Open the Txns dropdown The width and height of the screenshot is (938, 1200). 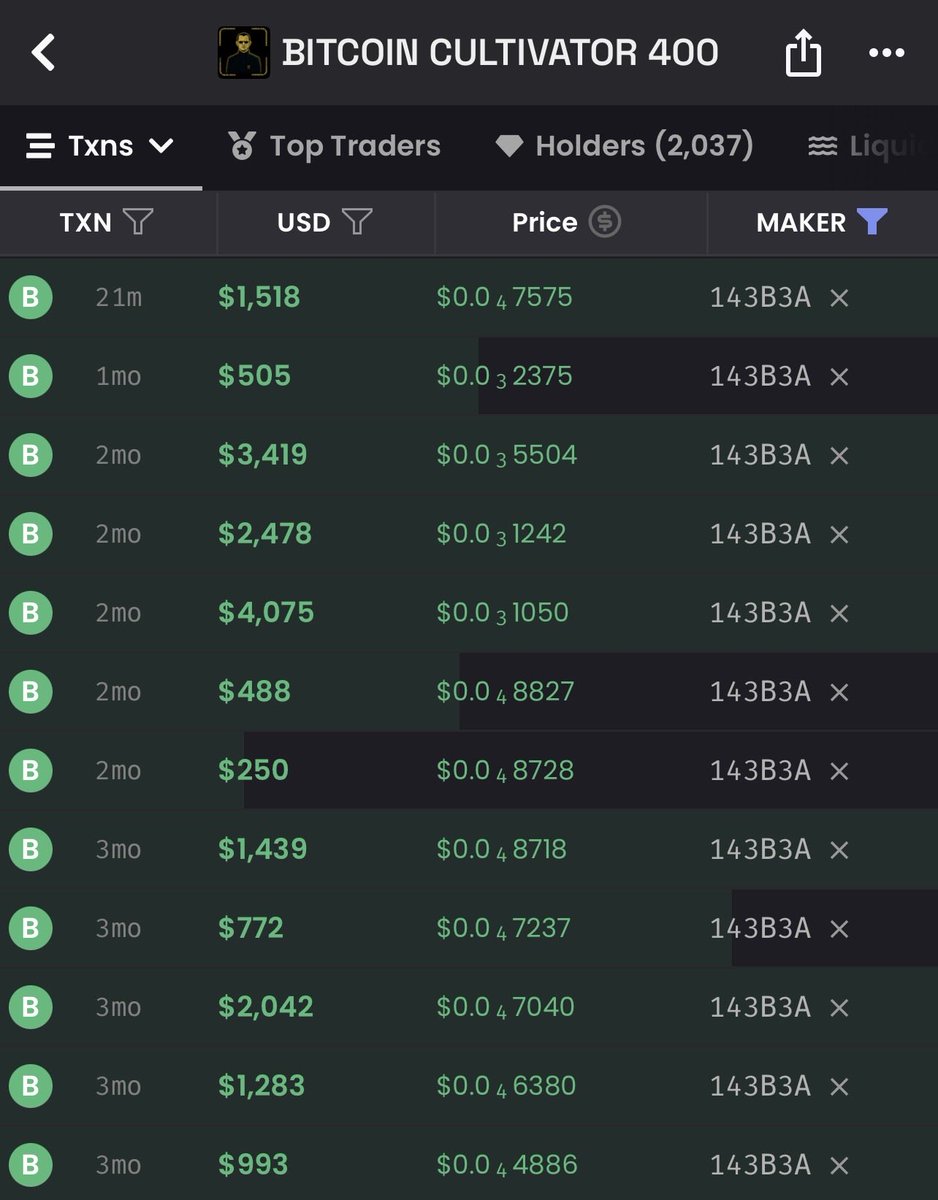[100, 146]
